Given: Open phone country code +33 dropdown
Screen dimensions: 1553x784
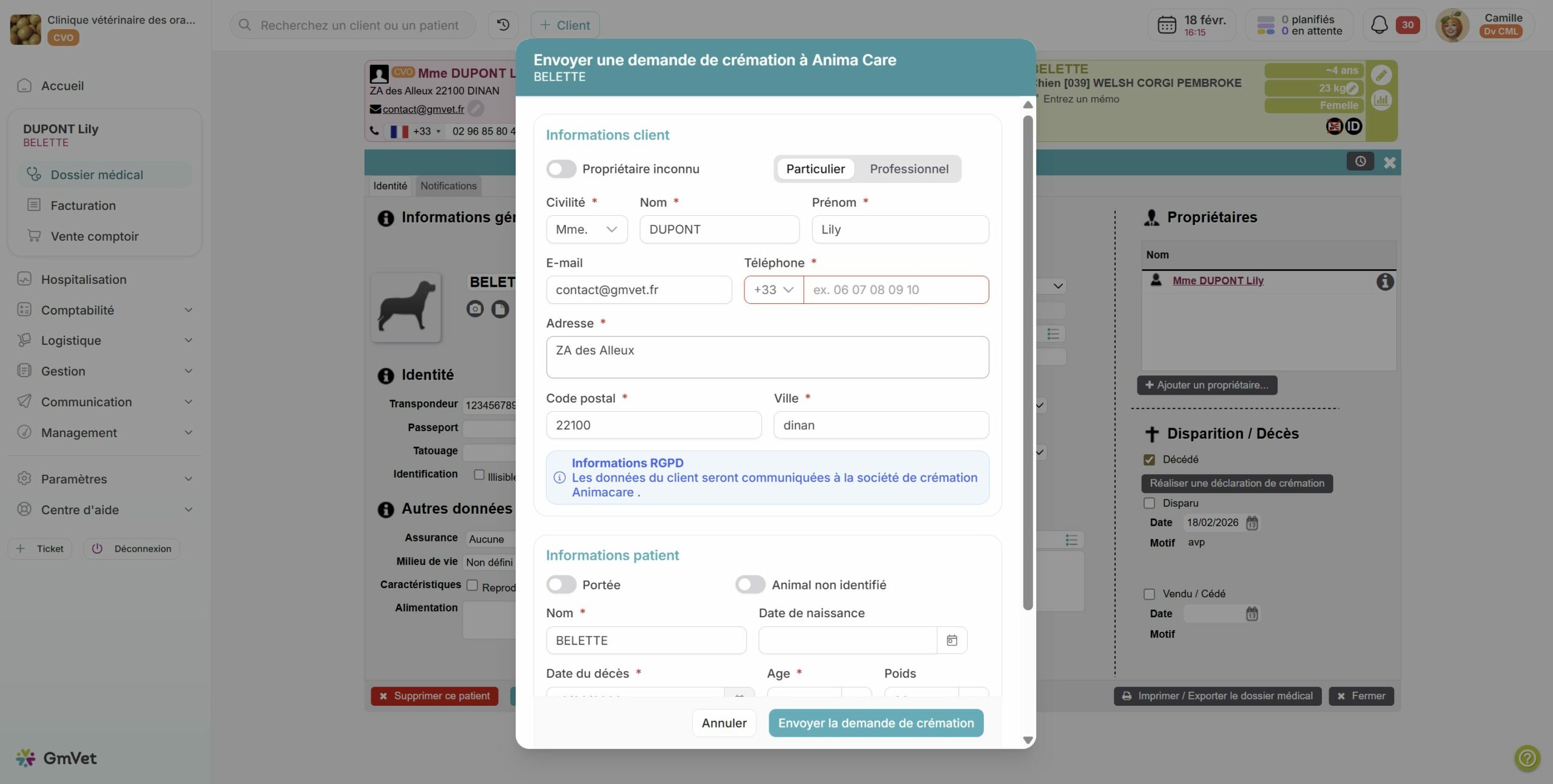Looking at the screenshot, I should [773, 290].
